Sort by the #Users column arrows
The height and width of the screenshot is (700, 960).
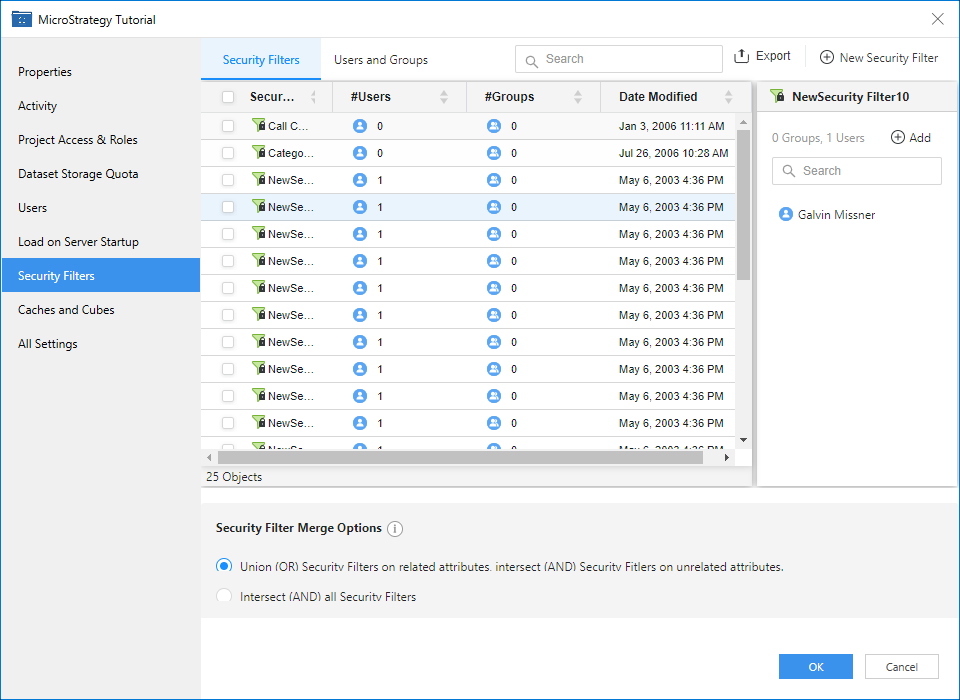tap(444, 97)
